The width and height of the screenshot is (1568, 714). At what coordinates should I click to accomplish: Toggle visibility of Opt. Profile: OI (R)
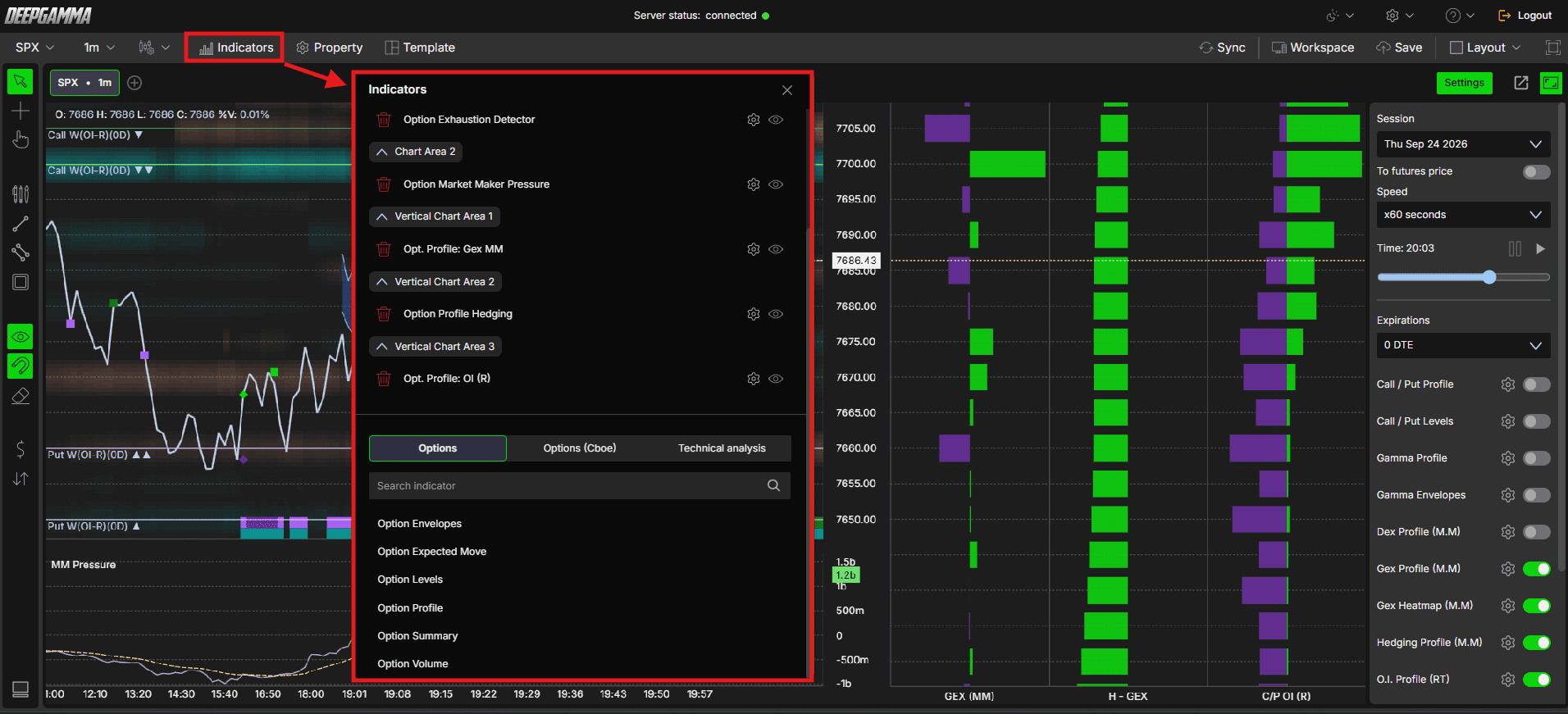776,379
